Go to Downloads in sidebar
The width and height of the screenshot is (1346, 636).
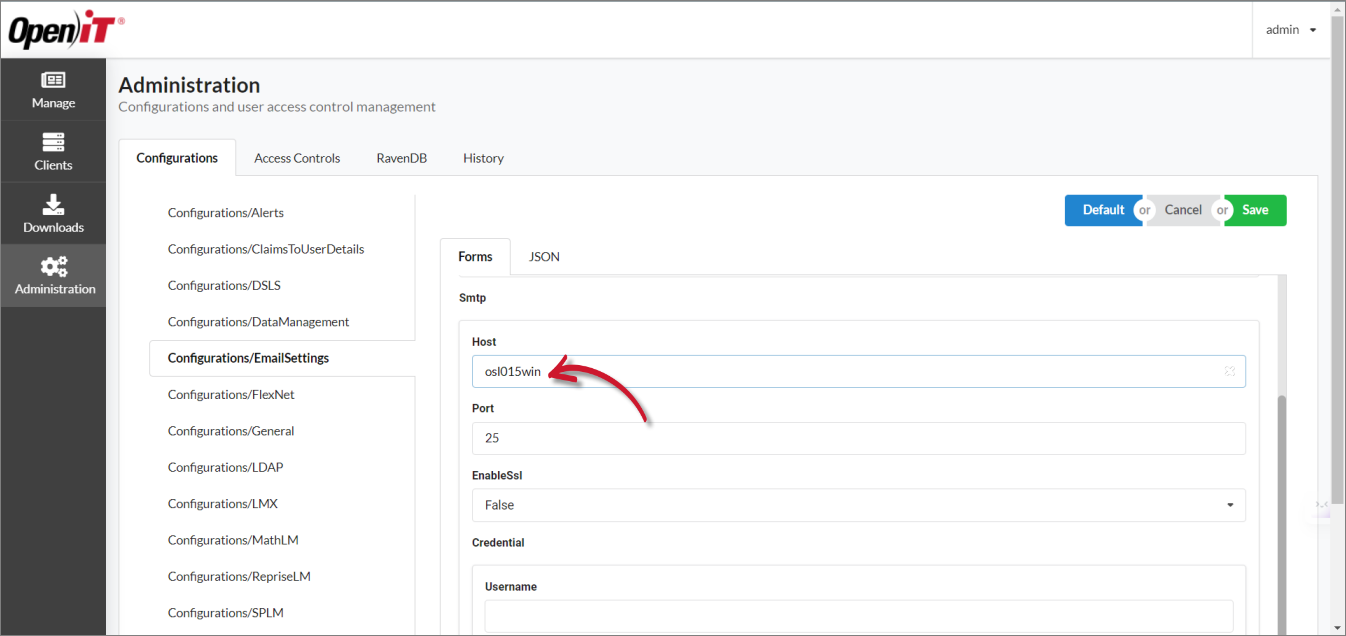coord(53,214)
